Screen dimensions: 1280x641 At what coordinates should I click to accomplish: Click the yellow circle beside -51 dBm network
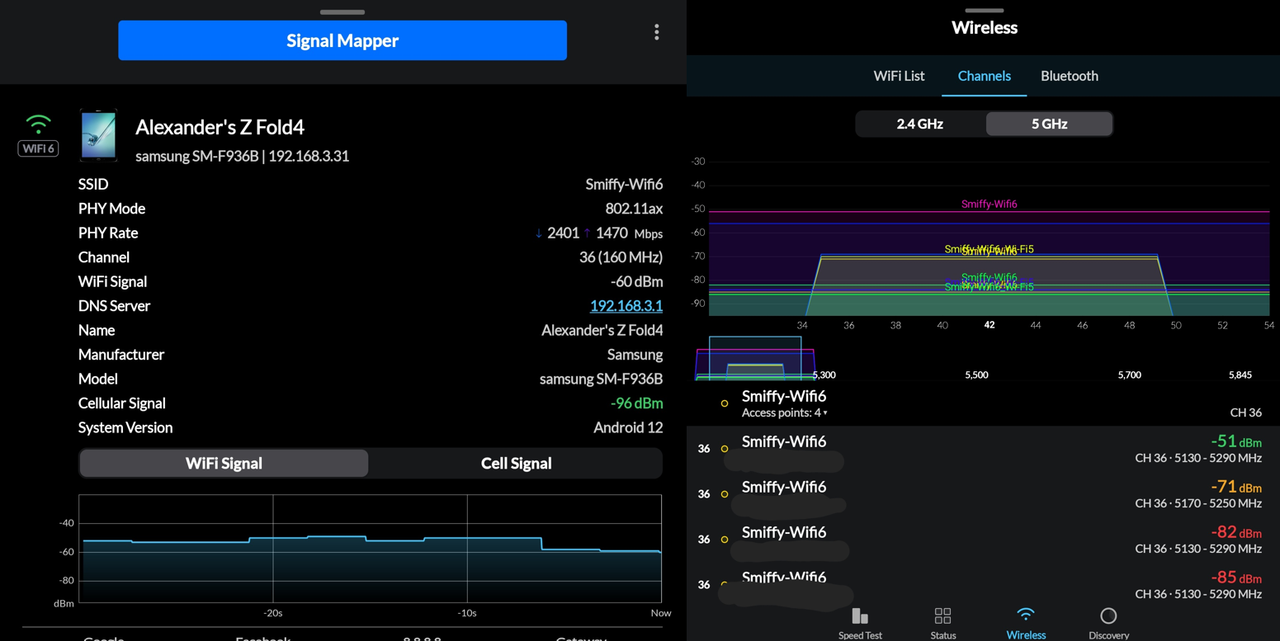pyautogui.click(x=724, y=449)
